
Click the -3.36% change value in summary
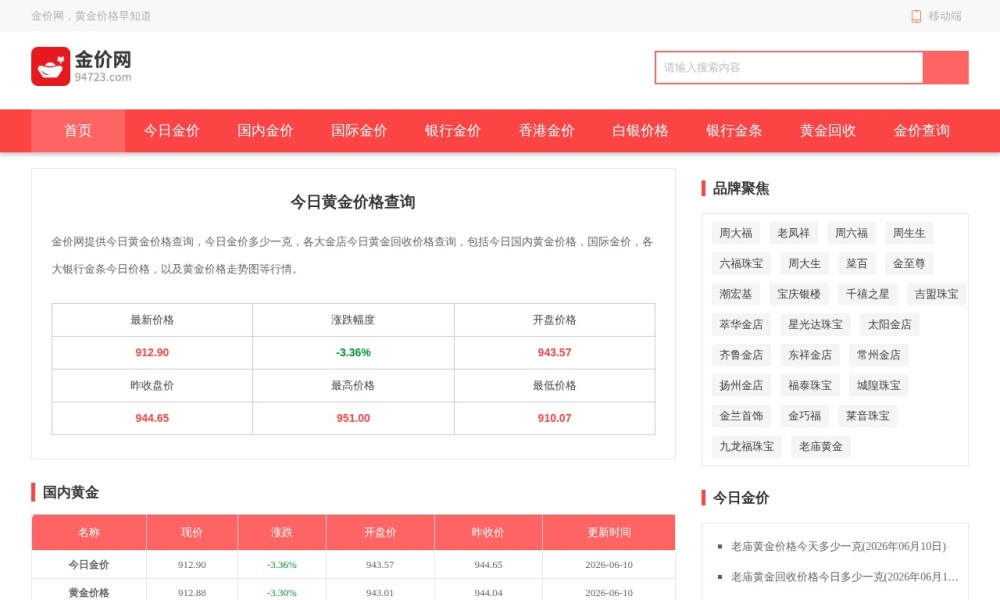353,353
